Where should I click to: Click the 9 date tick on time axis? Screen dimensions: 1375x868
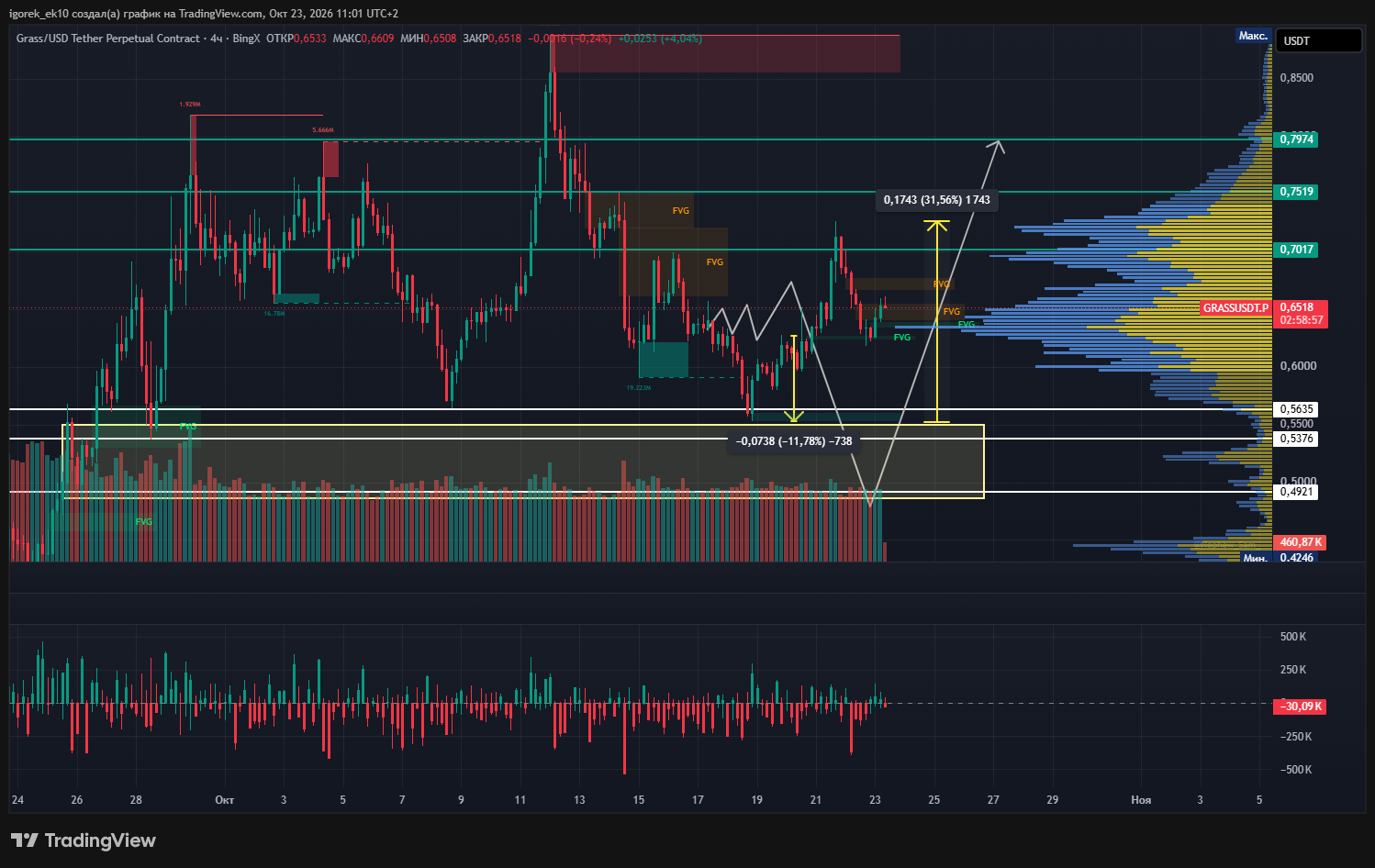click(x=461, y=800)
